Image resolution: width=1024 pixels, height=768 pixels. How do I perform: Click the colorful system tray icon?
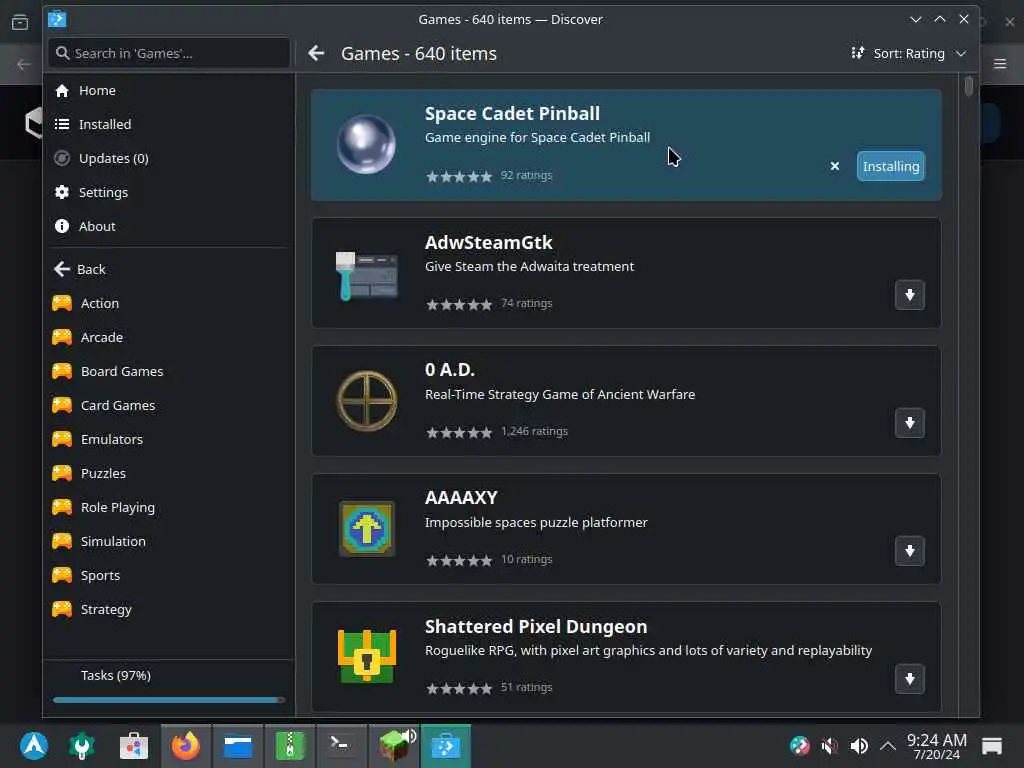pyautogui.click(x=799, y=746)
